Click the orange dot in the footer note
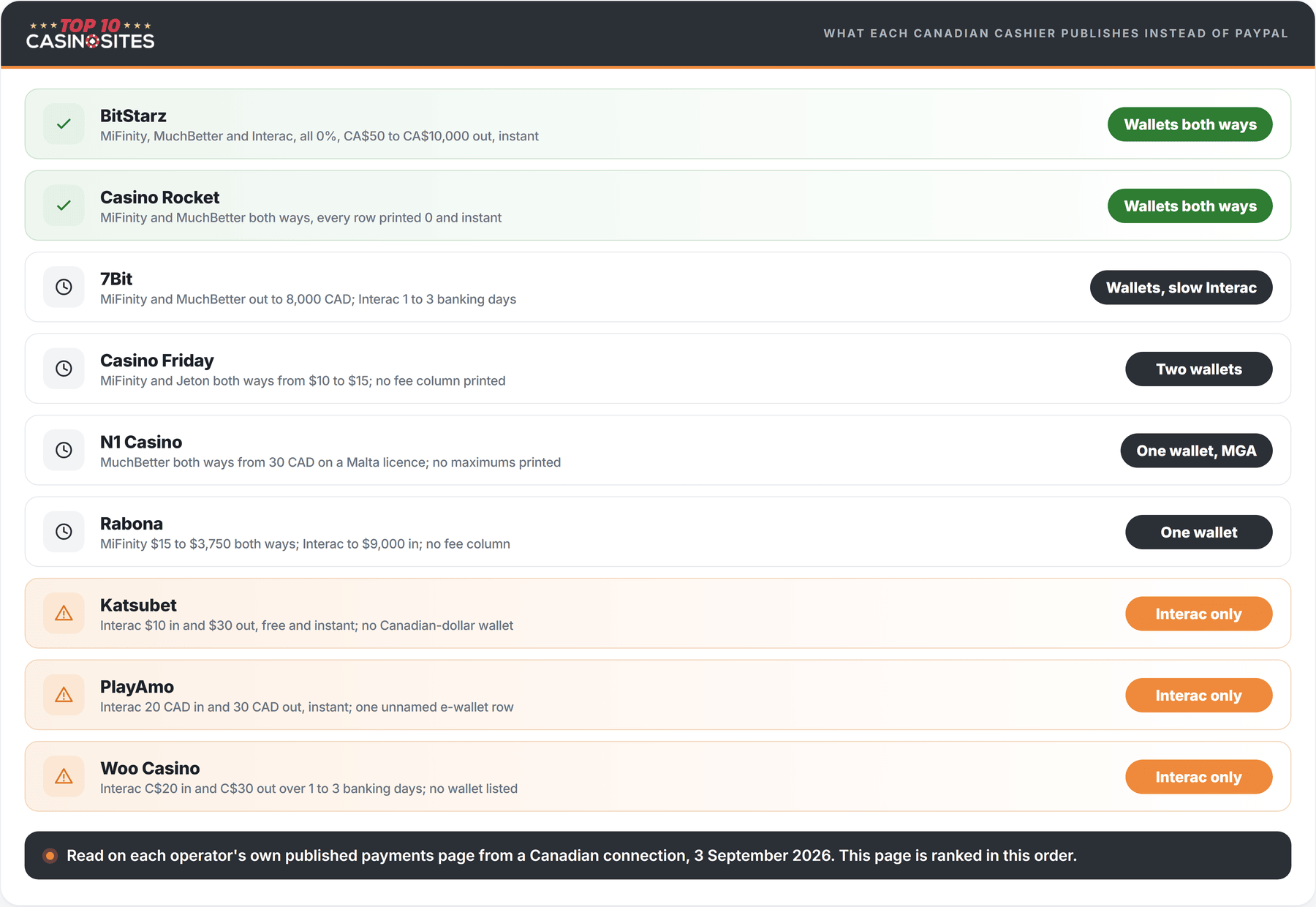1316x907 pixels. [50, 856]
